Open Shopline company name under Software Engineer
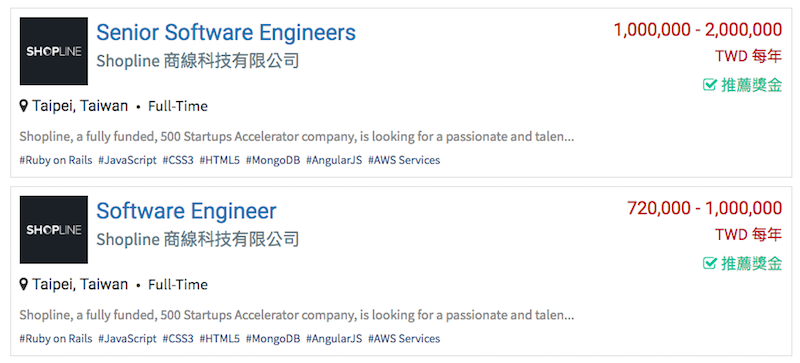The image size is (800, 363). (x=197, y=239)
